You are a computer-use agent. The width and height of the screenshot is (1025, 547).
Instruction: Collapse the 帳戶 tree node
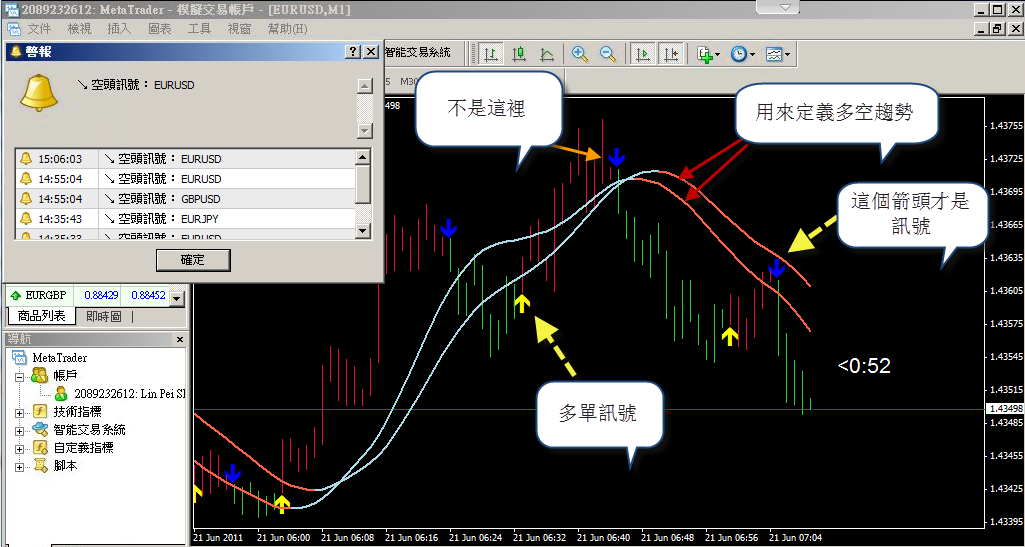[x=19, y=376]
